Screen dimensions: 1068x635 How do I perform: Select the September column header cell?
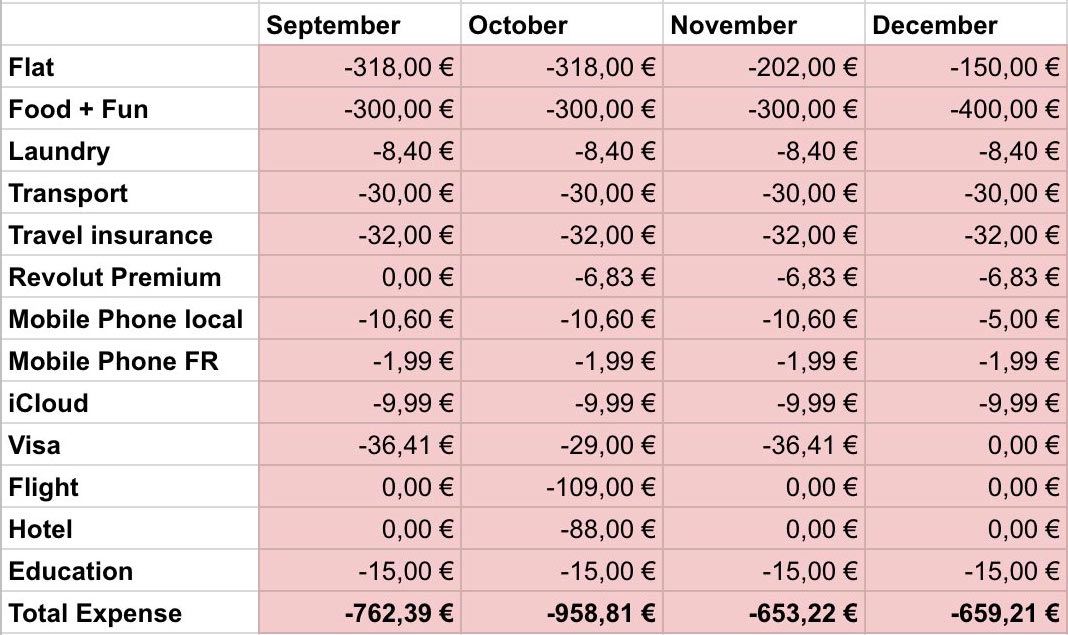[360, 25]
